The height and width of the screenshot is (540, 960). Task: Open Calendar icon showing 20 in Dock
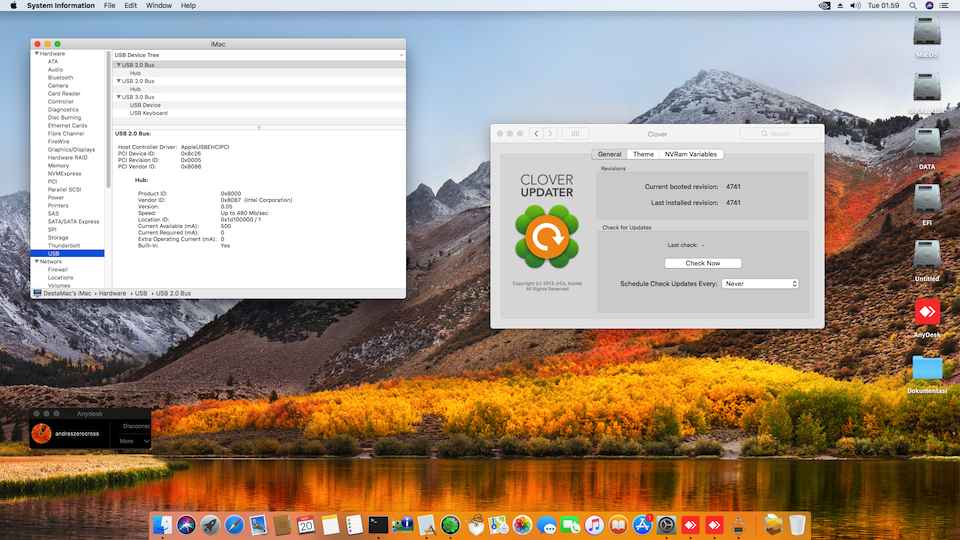click(x=306, y=525)
